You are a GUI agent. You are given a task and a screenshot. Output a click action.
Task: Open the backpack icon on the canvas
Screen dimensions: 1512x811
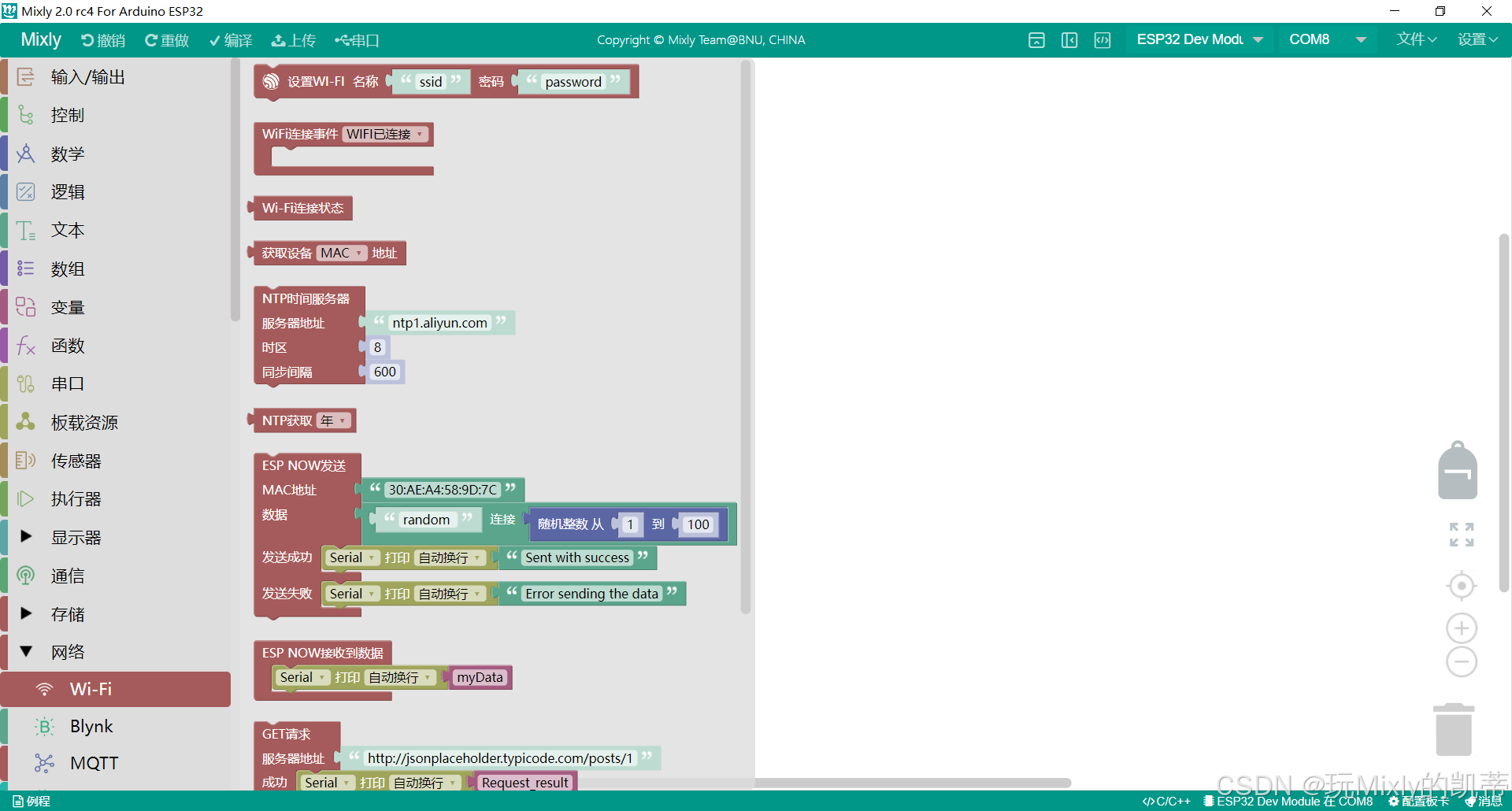pyautogui.click(x=1458, y=470)
